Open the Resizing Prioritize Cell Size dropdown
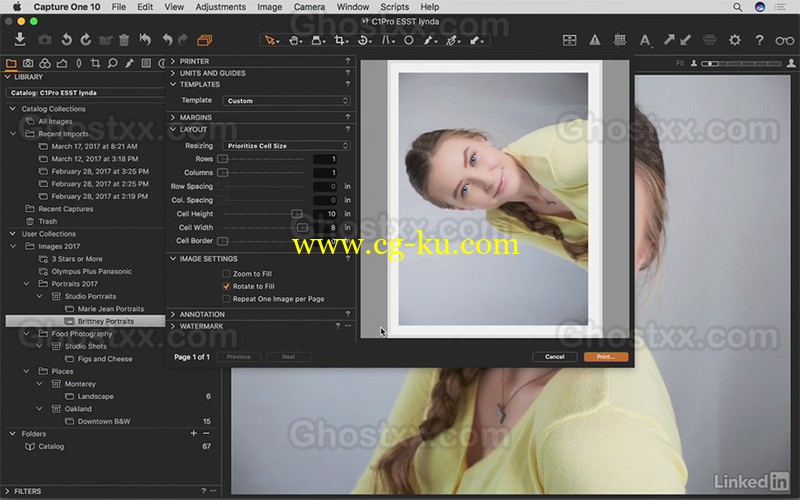This screenshot has height=500, width=800. (x=286, y=145)
